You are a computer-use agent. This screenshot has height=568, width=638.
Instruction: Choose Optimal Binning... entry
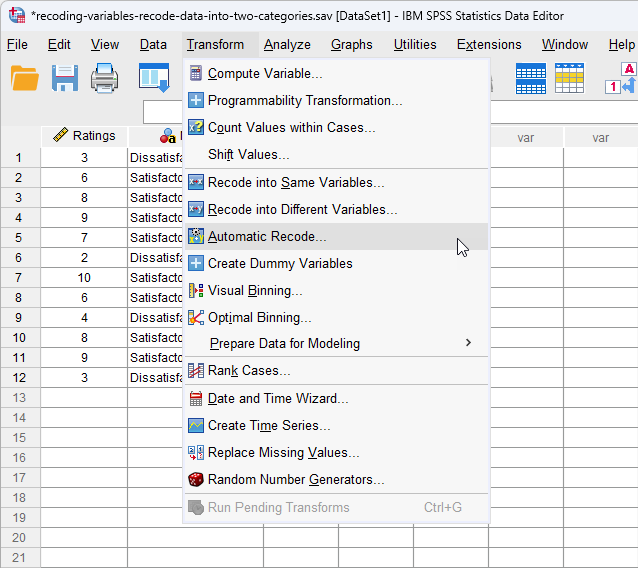[336, 317]
